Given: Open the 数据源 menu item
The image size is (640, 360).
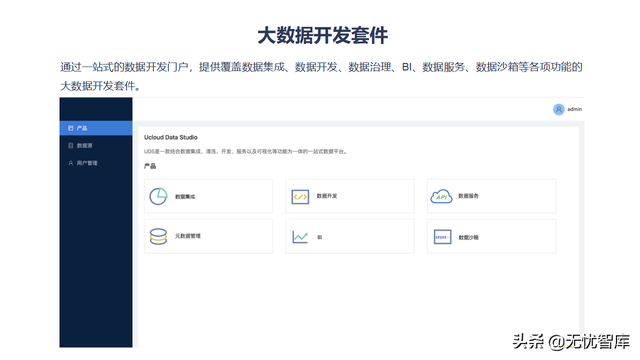Looking at the screenshot, I should point(96,145).
